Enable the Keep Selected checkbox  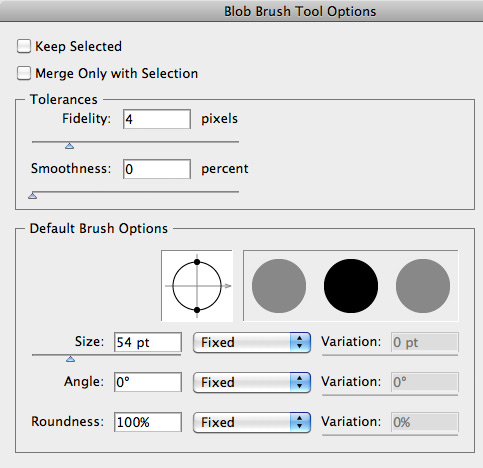click(x=24, y=46)
